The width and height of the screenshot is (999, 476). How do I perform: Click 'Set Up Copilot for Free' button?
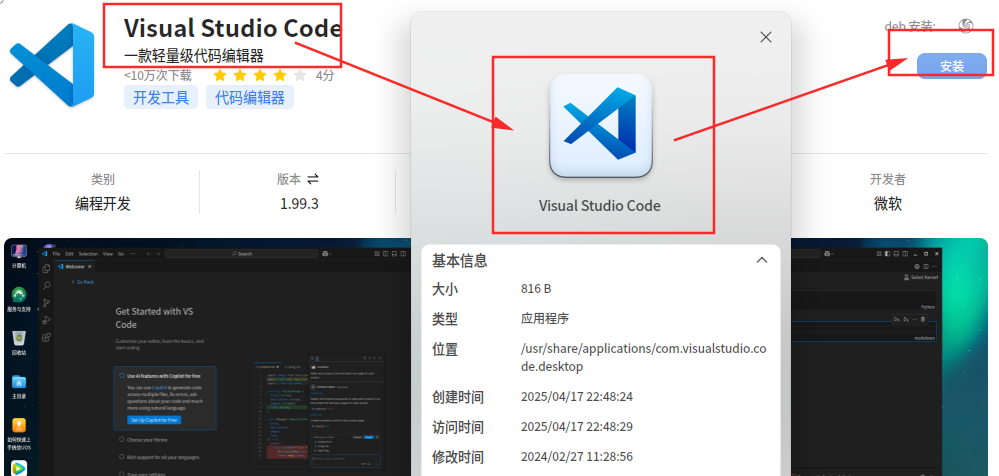(154, 420)
